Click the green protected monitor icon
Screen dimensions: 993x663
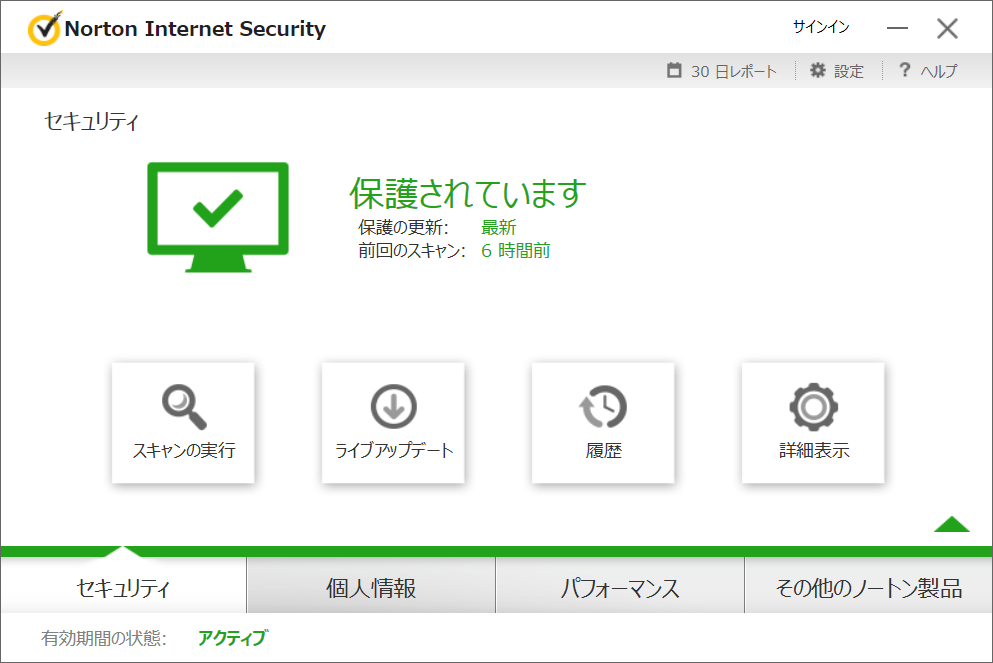pyautogui.click(x=218, y=217)
